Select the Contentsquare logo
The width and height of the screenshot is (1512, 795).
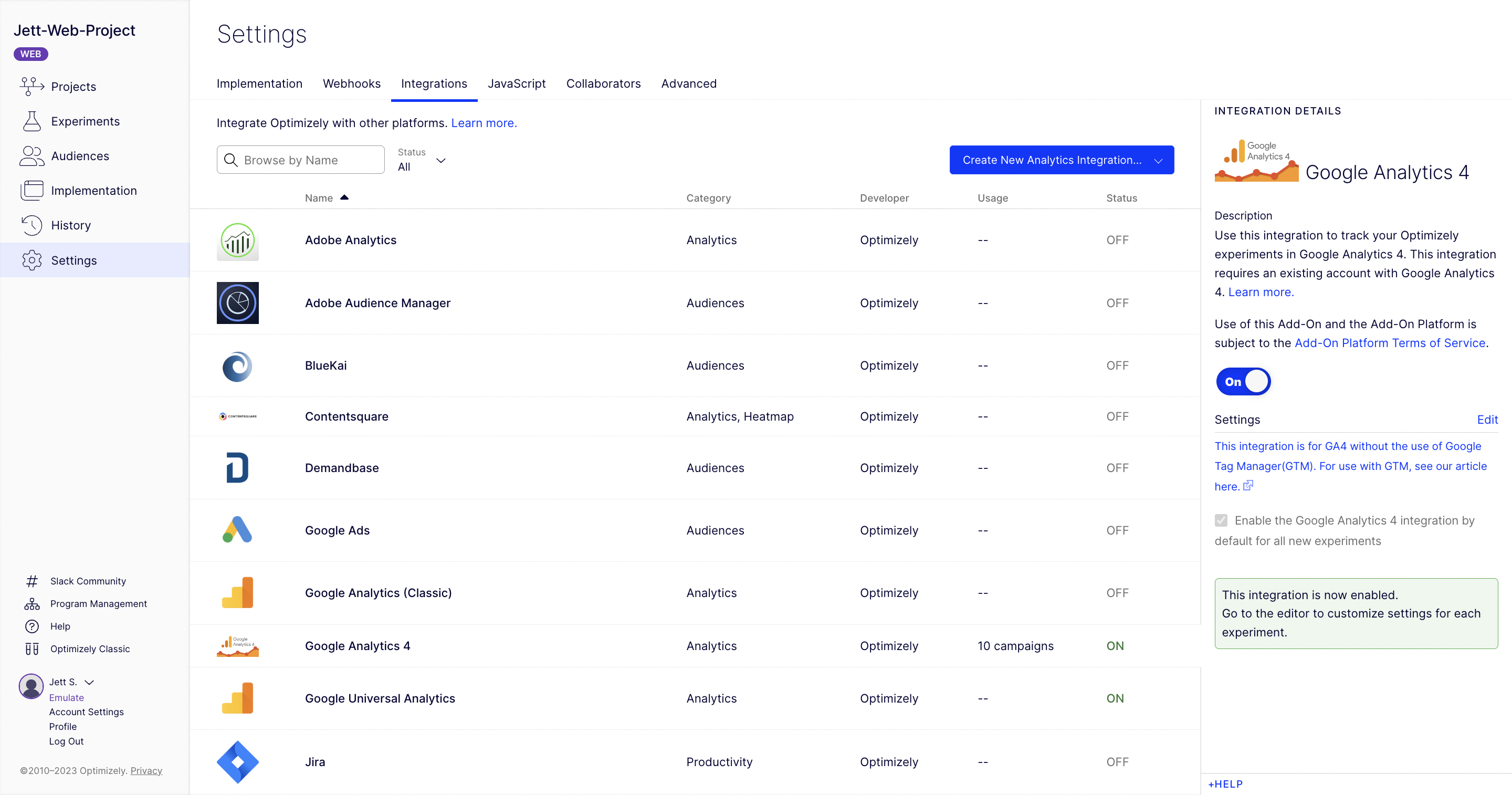(238, 416)
